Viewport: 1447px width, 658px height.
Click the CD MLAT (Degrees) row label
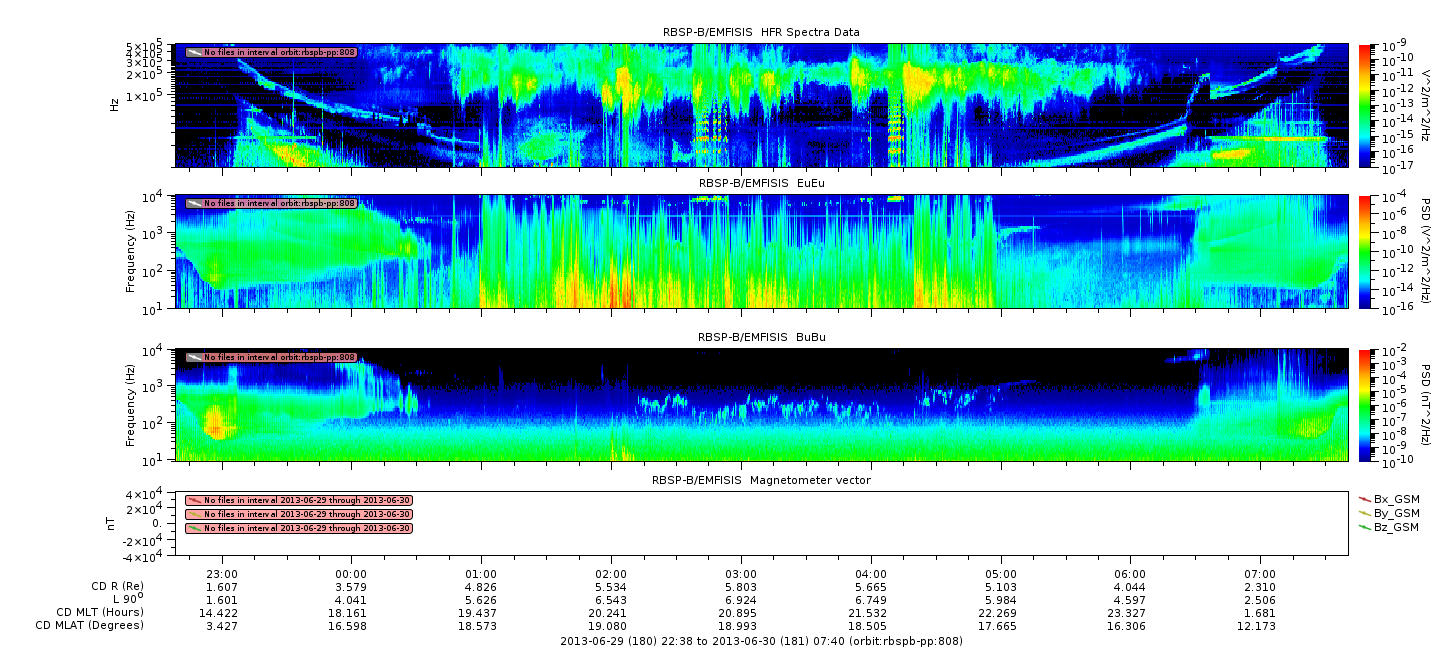click(91, 626)
